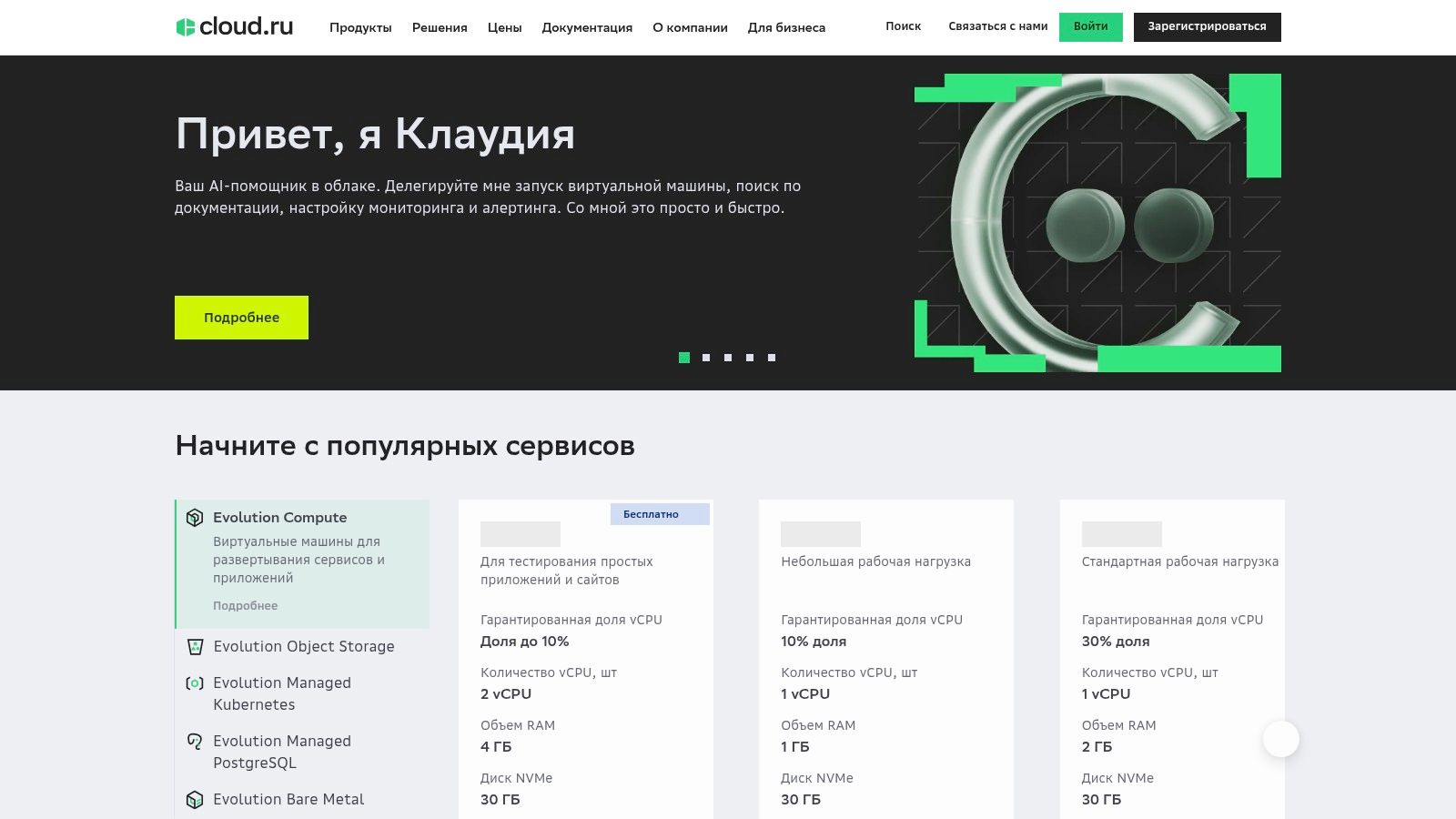This screenshot has height=819, width=1456.
Task: Click the '30% доля' value
Action: tap(1115, 642)
